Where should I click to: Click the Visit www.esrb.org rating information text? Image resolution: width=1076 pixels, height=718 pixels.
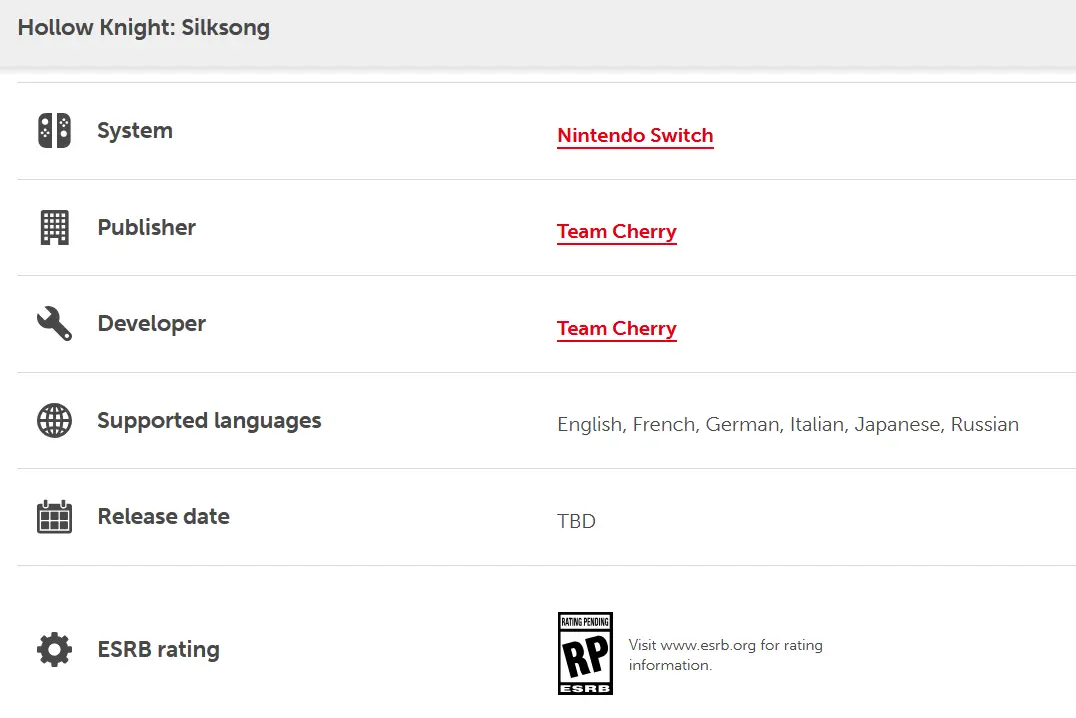725,655
